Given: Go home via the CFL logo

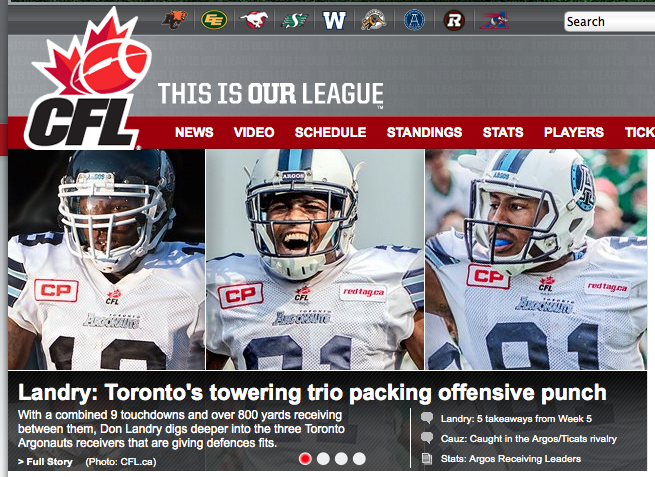Looking at the screenshot, I should point(86,79).
